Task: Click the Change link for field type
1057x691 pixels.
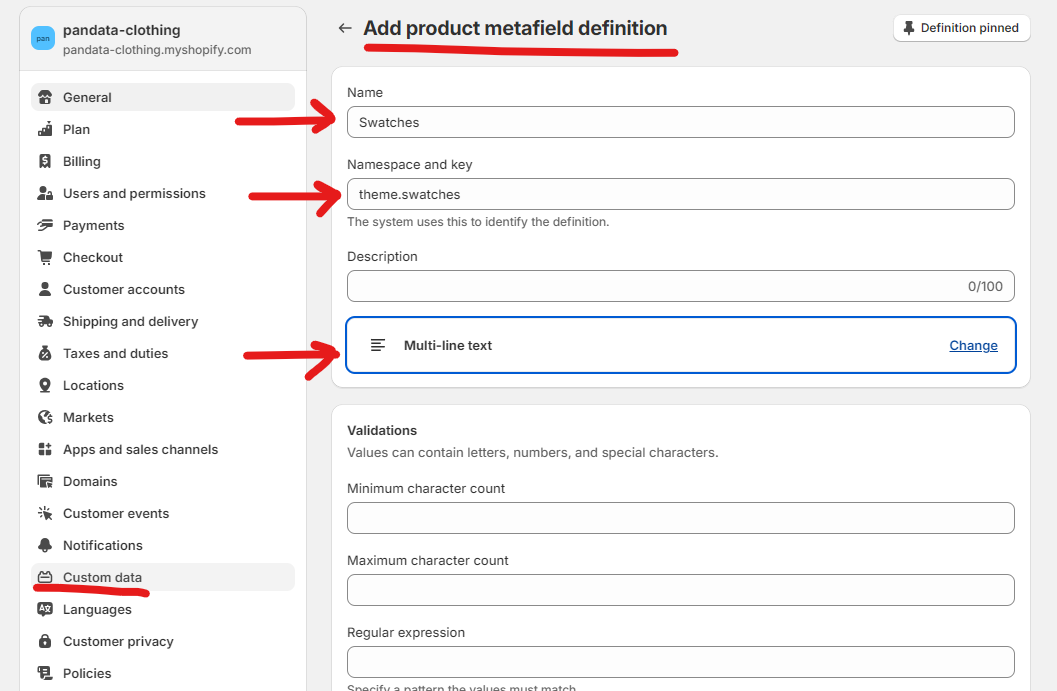Action: pyautogui.click(x=973, y=345)
